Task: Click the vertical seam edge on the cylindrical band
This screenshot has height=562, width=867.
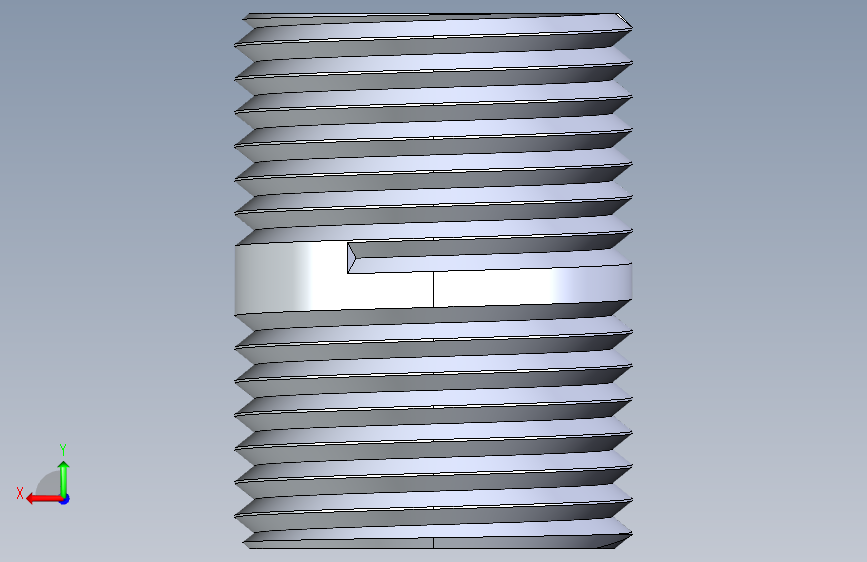Action: (x=434, y=289)
